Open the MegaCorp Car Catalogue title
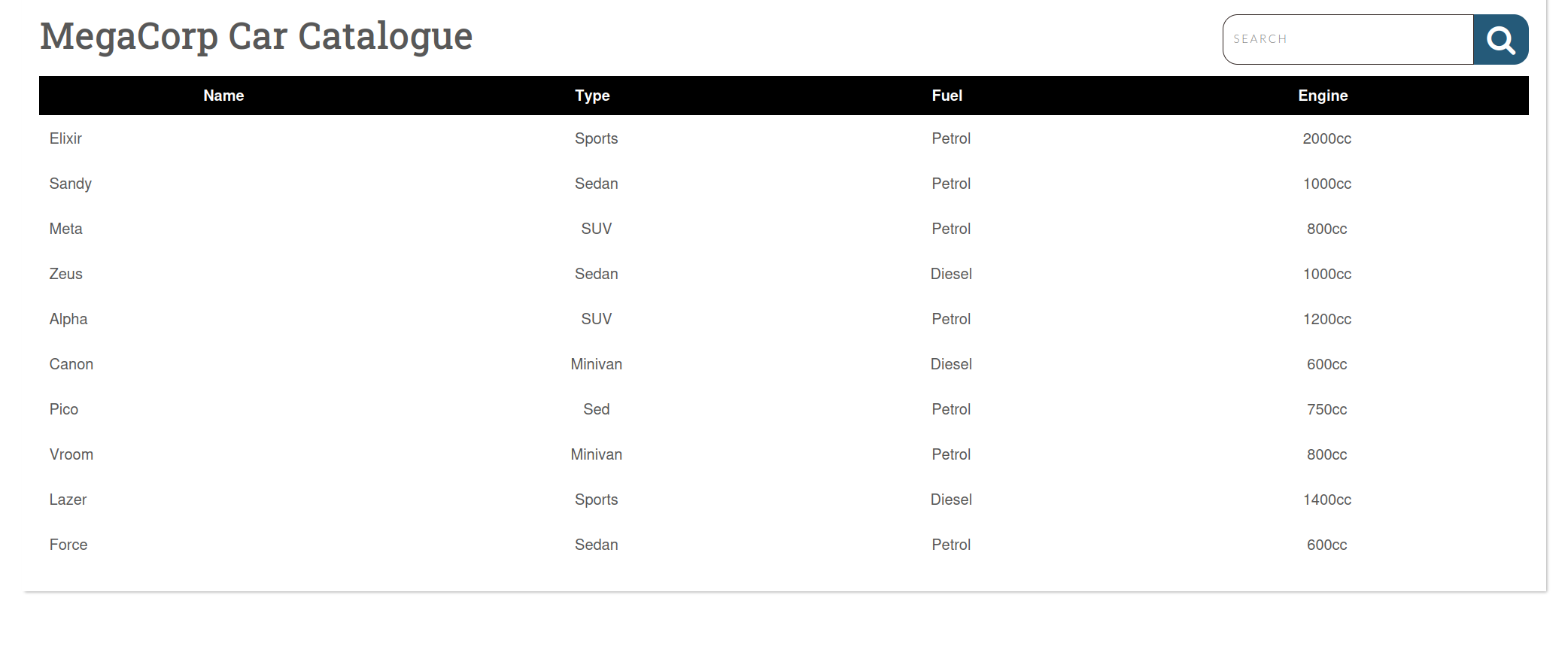 tap(256, 37)
